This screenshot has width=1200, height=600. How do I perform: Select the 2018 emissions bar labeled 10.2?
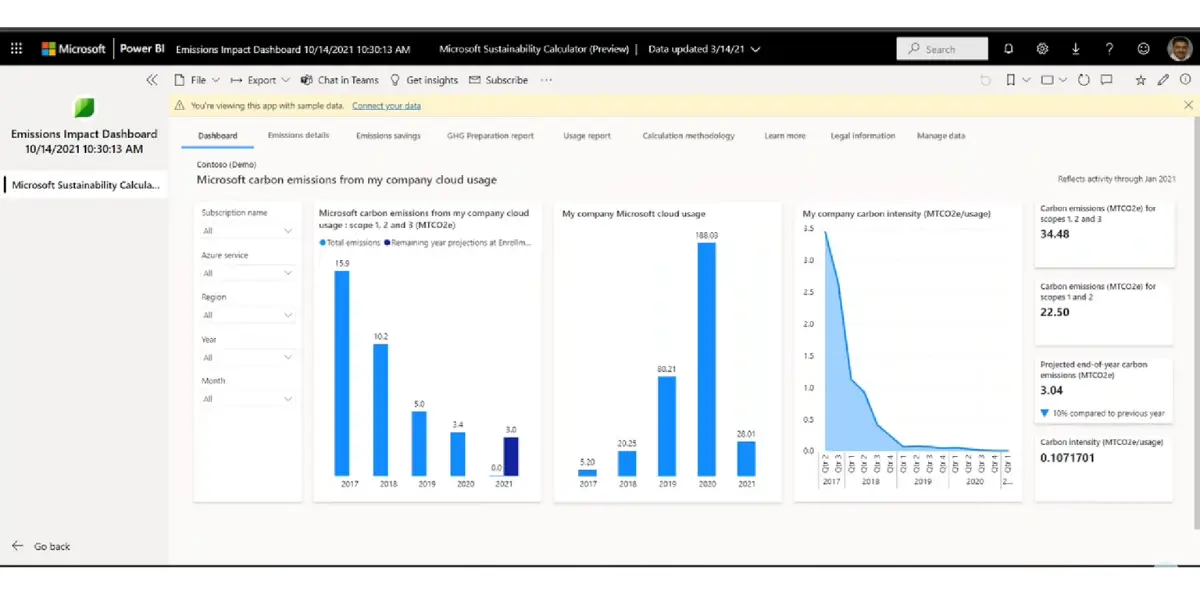pos(381,410)
